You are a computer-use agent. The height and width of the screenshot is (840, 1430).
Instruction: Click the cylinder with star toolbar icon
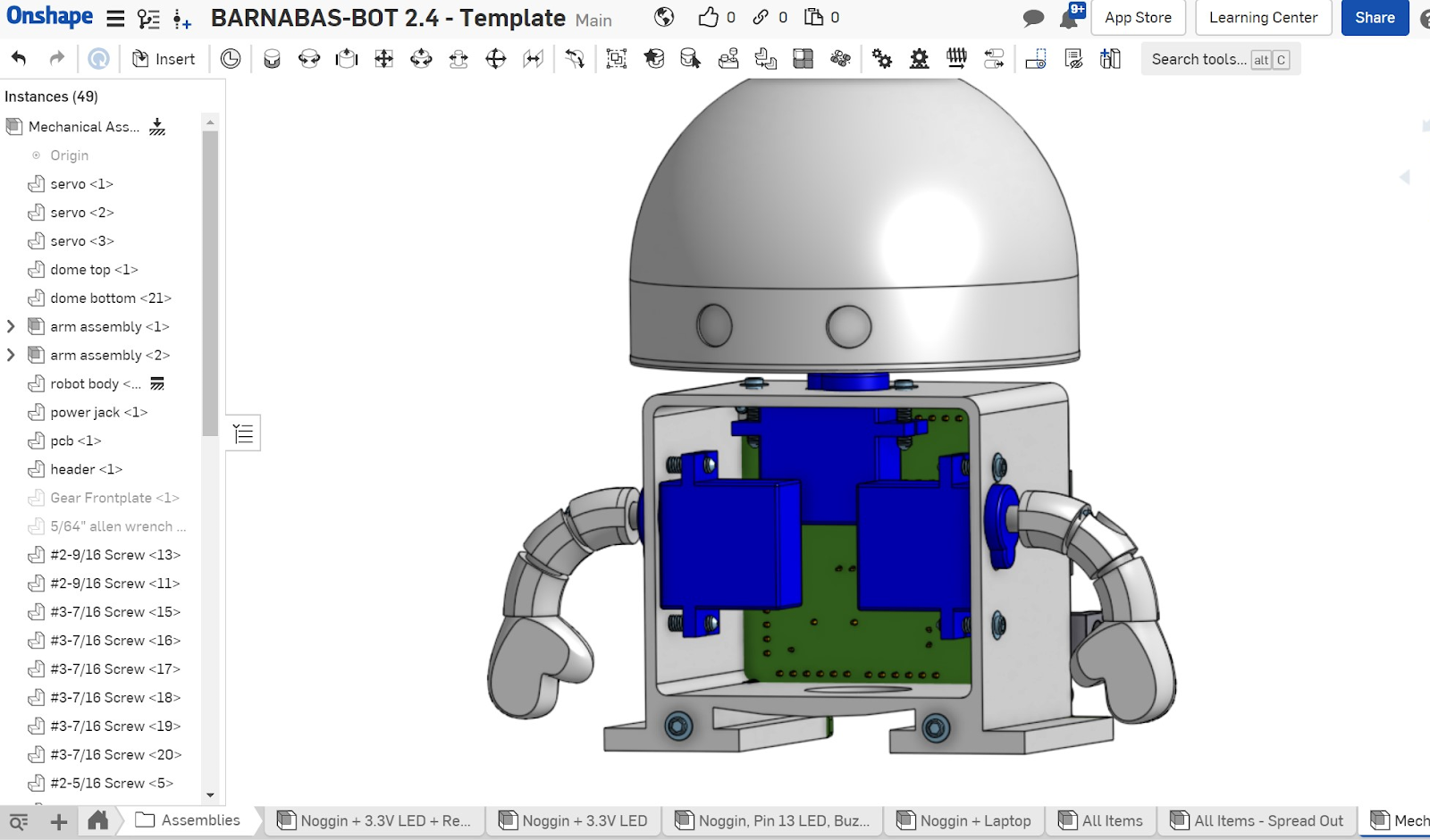[654, 59]
